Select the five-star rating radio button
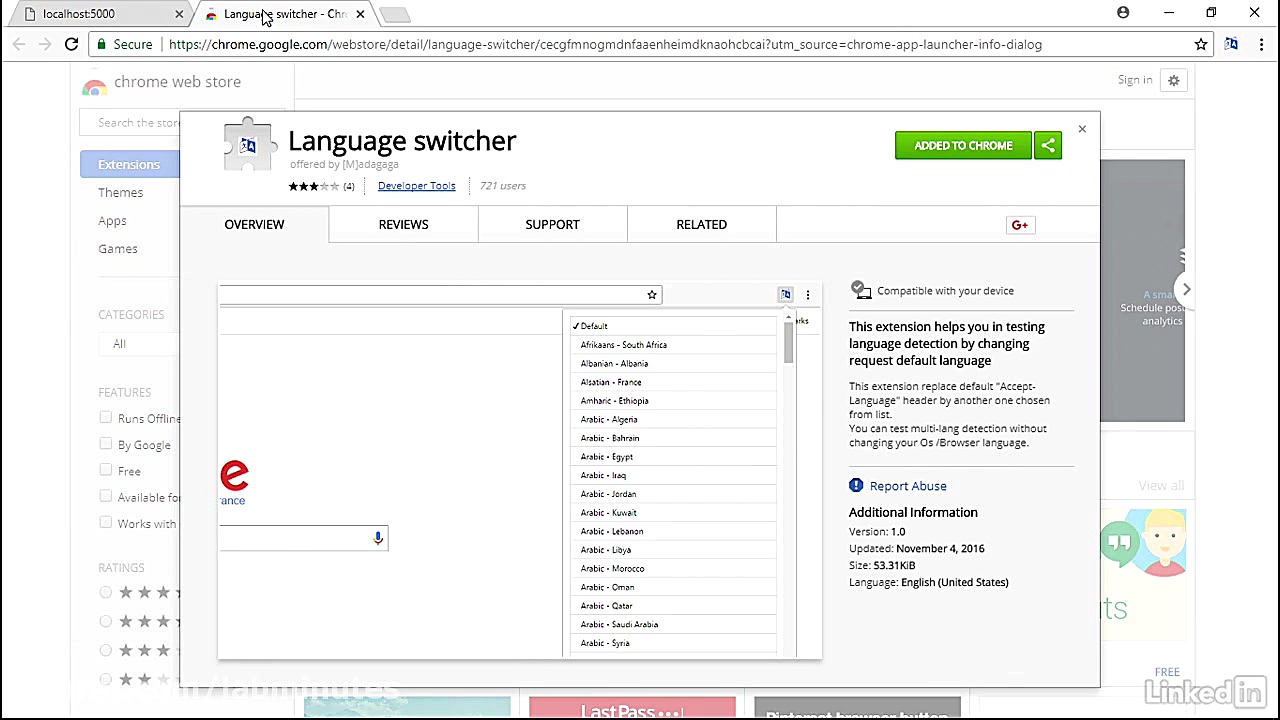1280x720 pixels. coord(106,592)
